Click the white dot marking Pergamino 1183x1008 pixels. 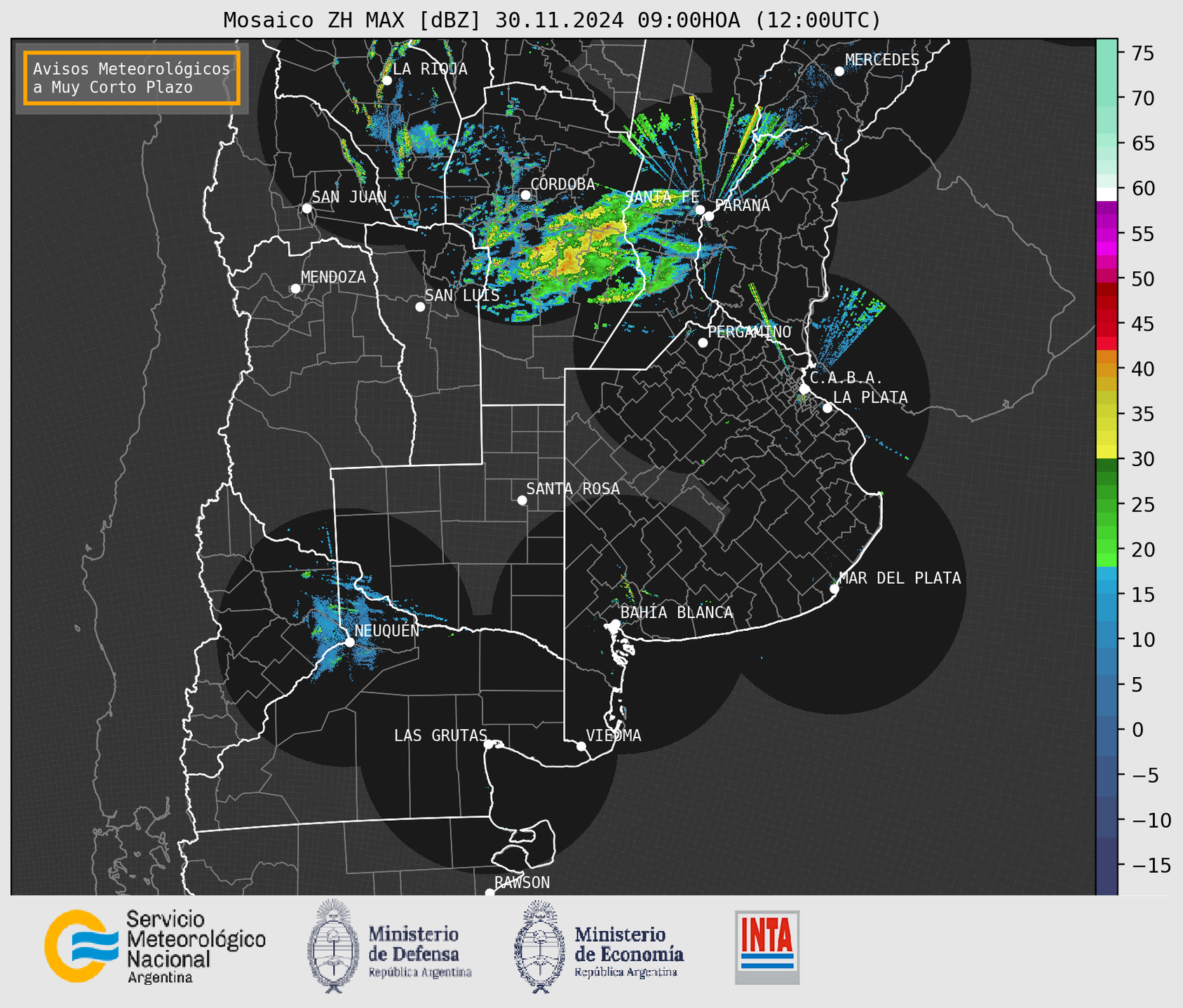coord(703,343)
